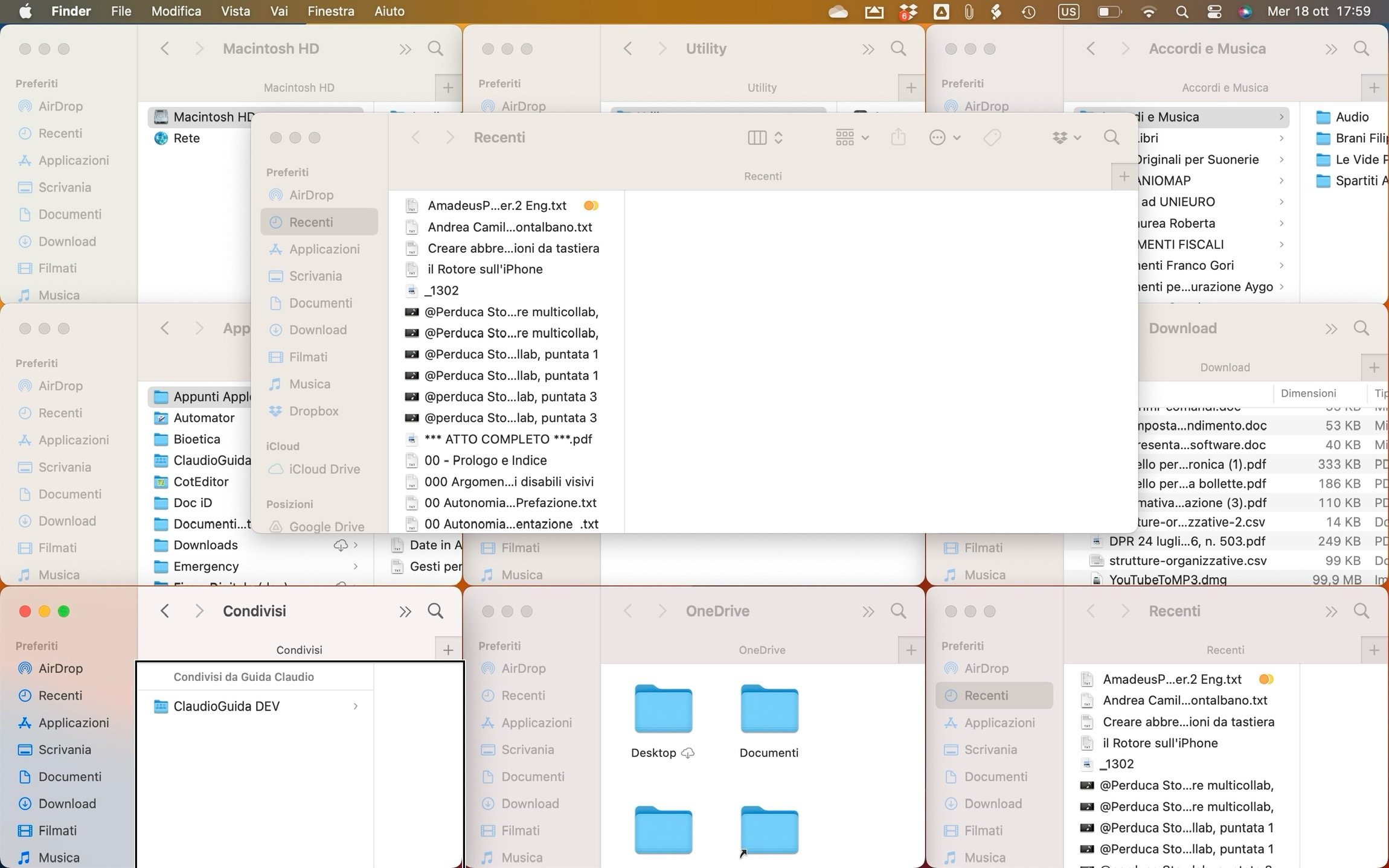Screen dimensions: 1389x868
Task: Open the Modifica menu
Action: coord(176,11)
